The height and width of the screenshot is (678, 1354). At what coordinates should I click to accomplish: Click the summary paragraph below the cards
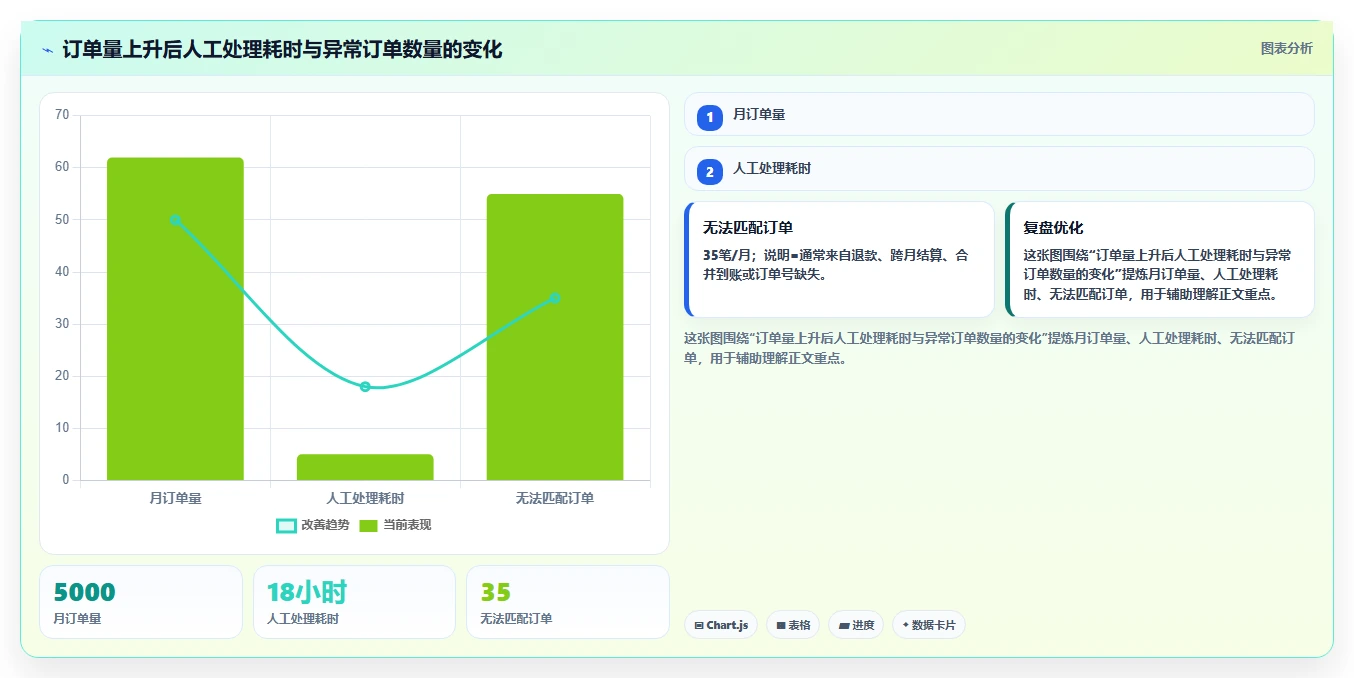(990, 349)
